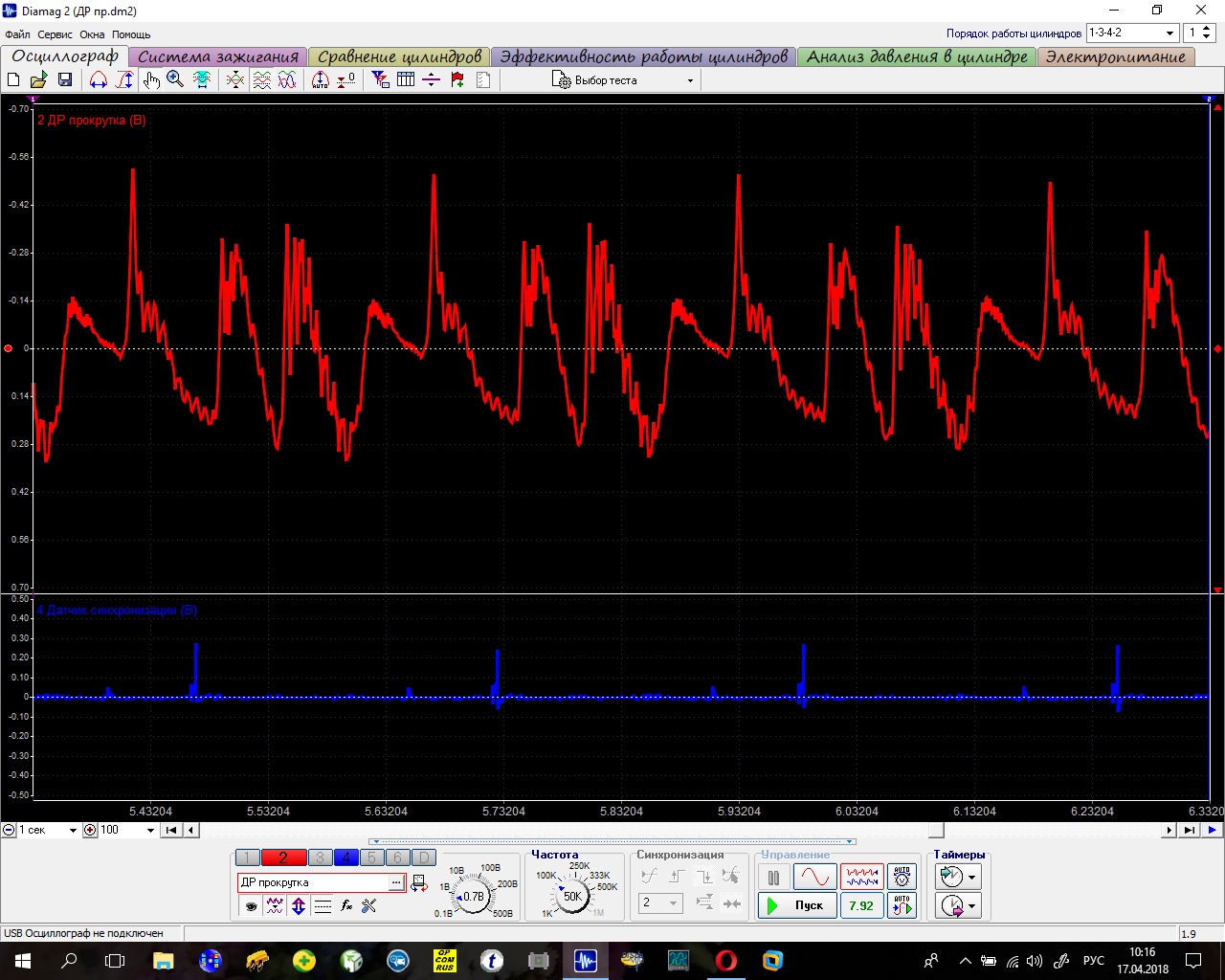Select channel 3 button
The image size is (1225, 980).
[x=321, y=857]
